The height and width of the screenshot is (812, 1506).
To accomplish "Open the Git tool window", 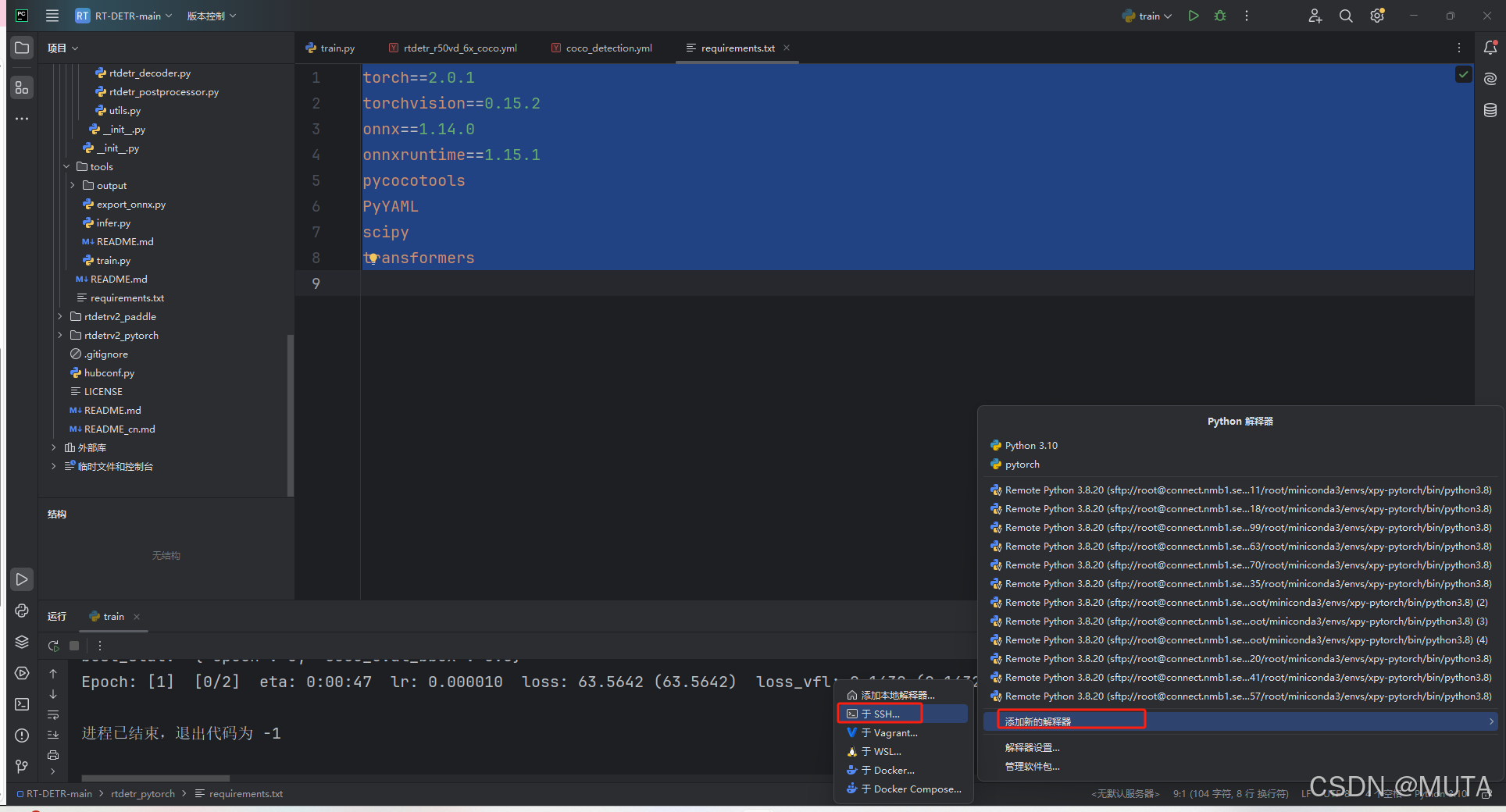I will [x=22, y=767].
